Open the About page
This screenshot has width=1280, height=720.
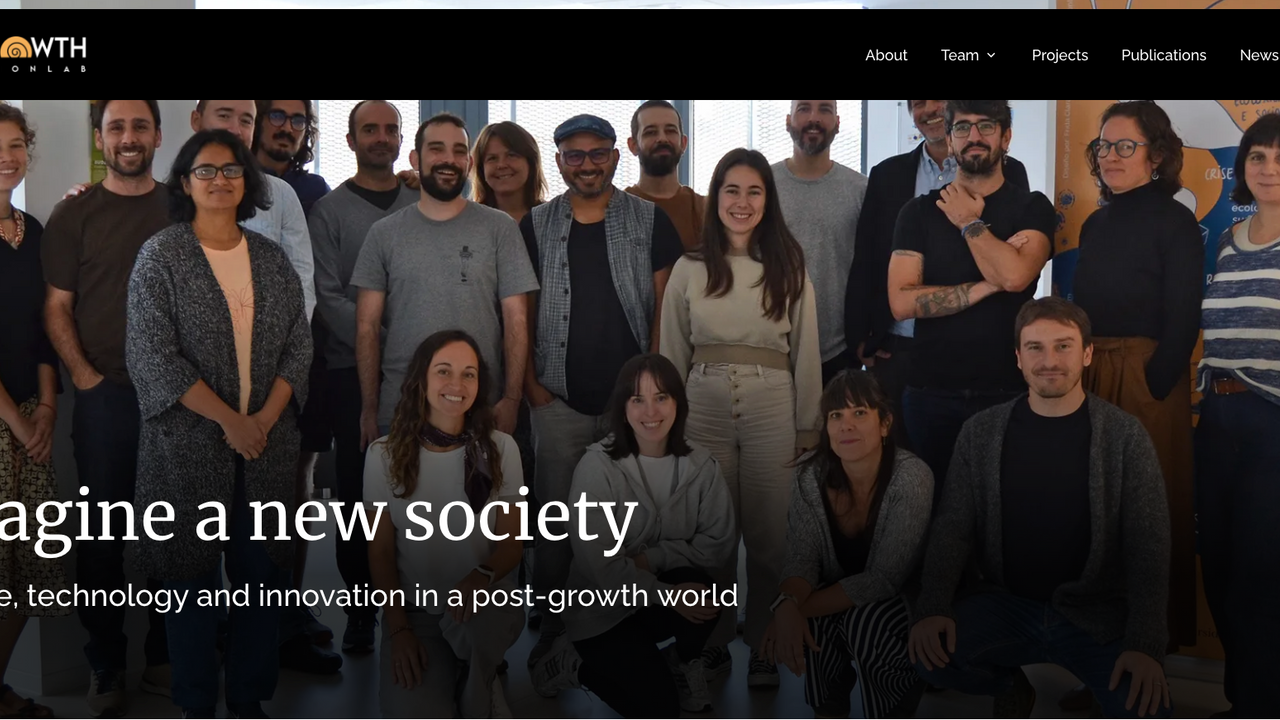(886, 55)
